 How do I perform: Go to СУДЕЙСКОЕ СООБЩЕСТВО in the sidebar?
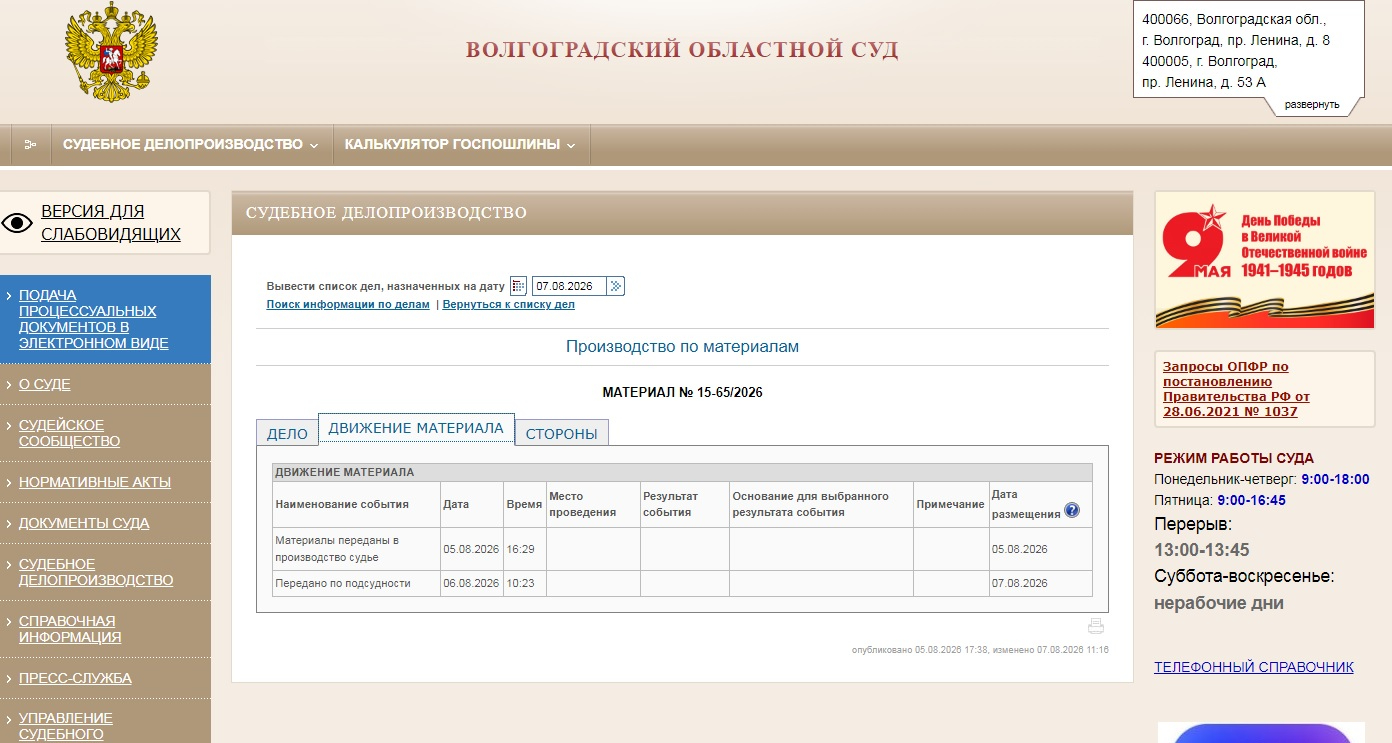(70, 433)
